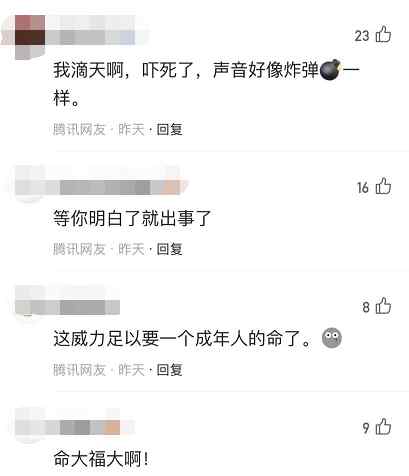The height and width of the screenshot is (476, 409).
Task: Open blurred username above "命大福大啊!"
Action: pos(90,427)
